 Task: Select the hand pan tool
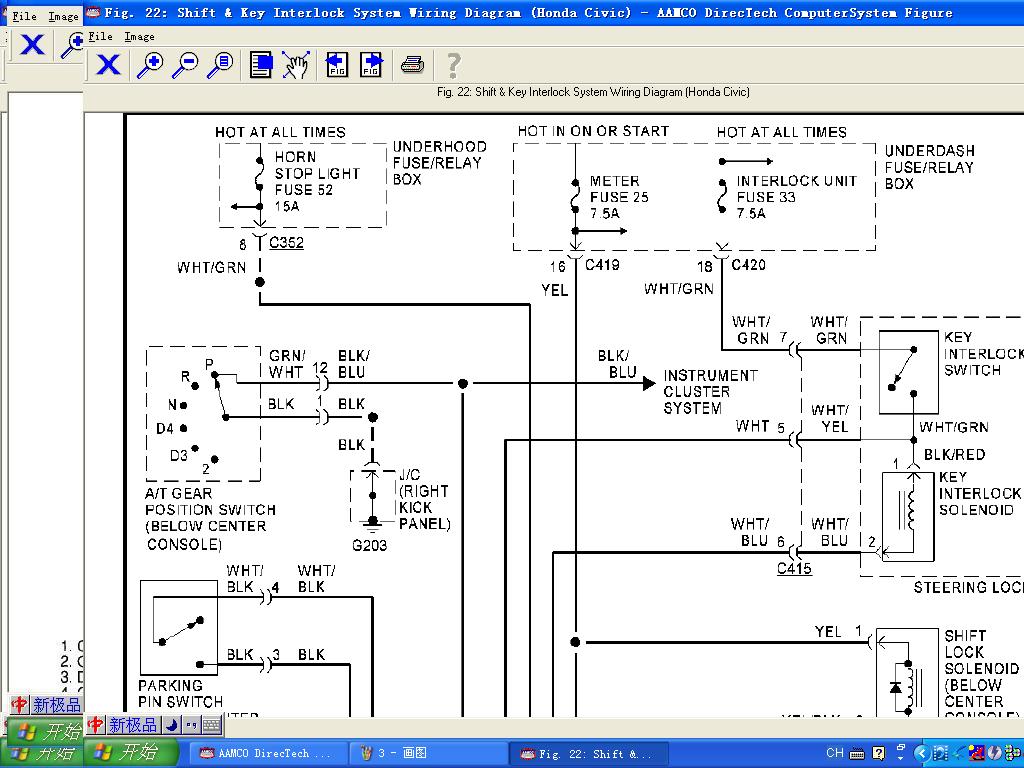[x=295, y=66]
